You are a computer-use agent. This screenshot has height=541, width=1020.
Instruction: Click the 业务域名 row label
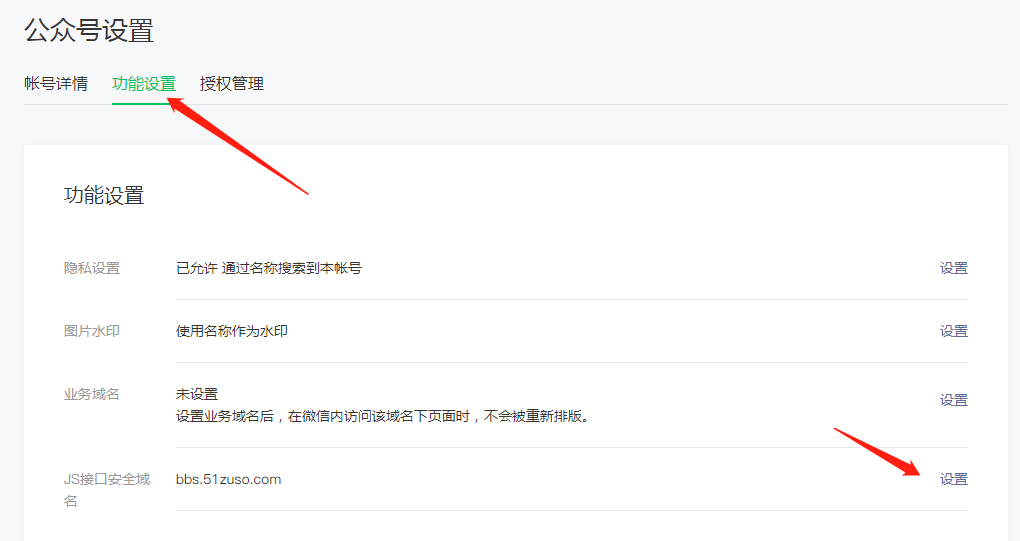92,394
